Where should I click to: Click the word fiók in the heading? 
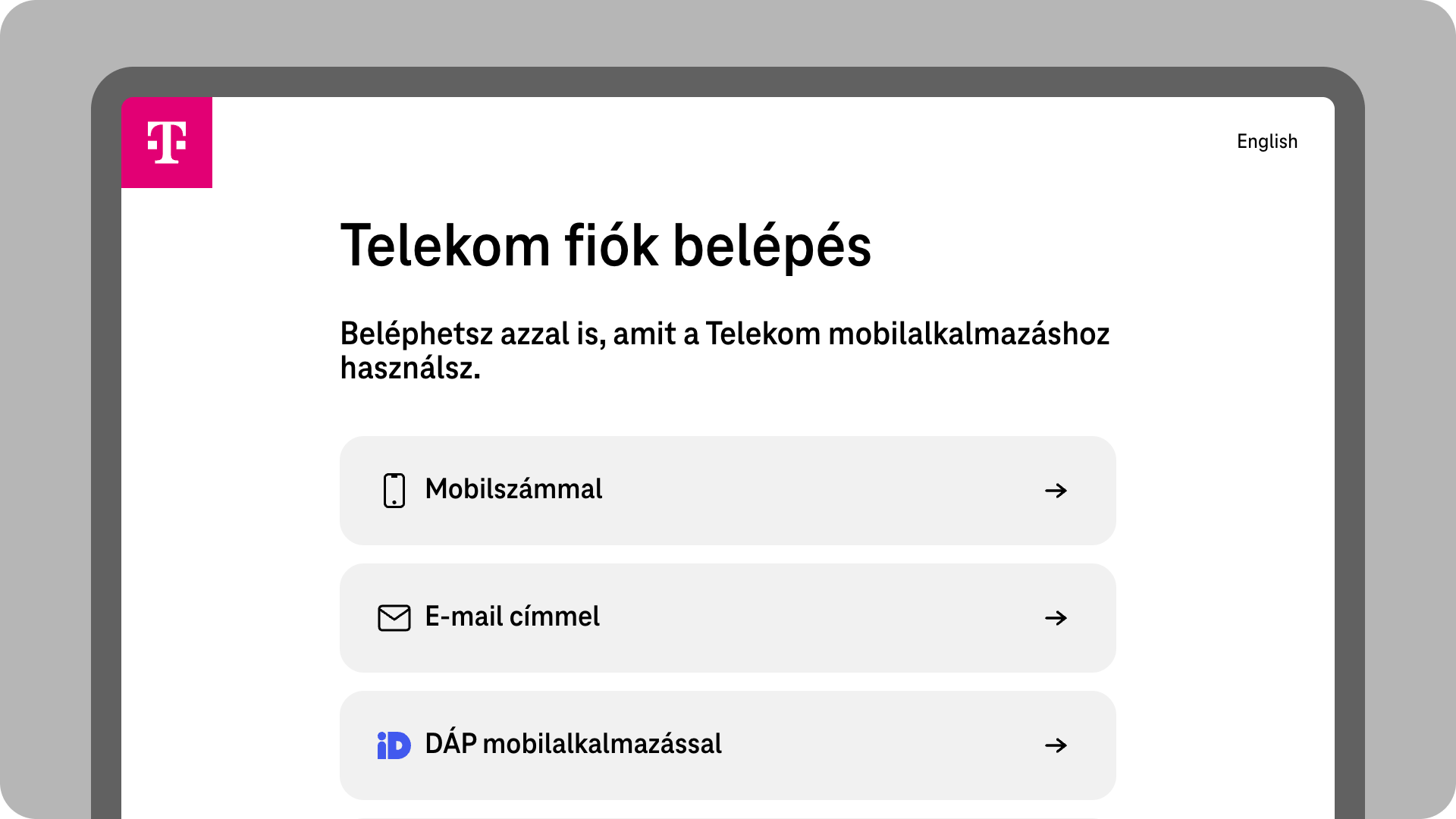click(611, 246)
